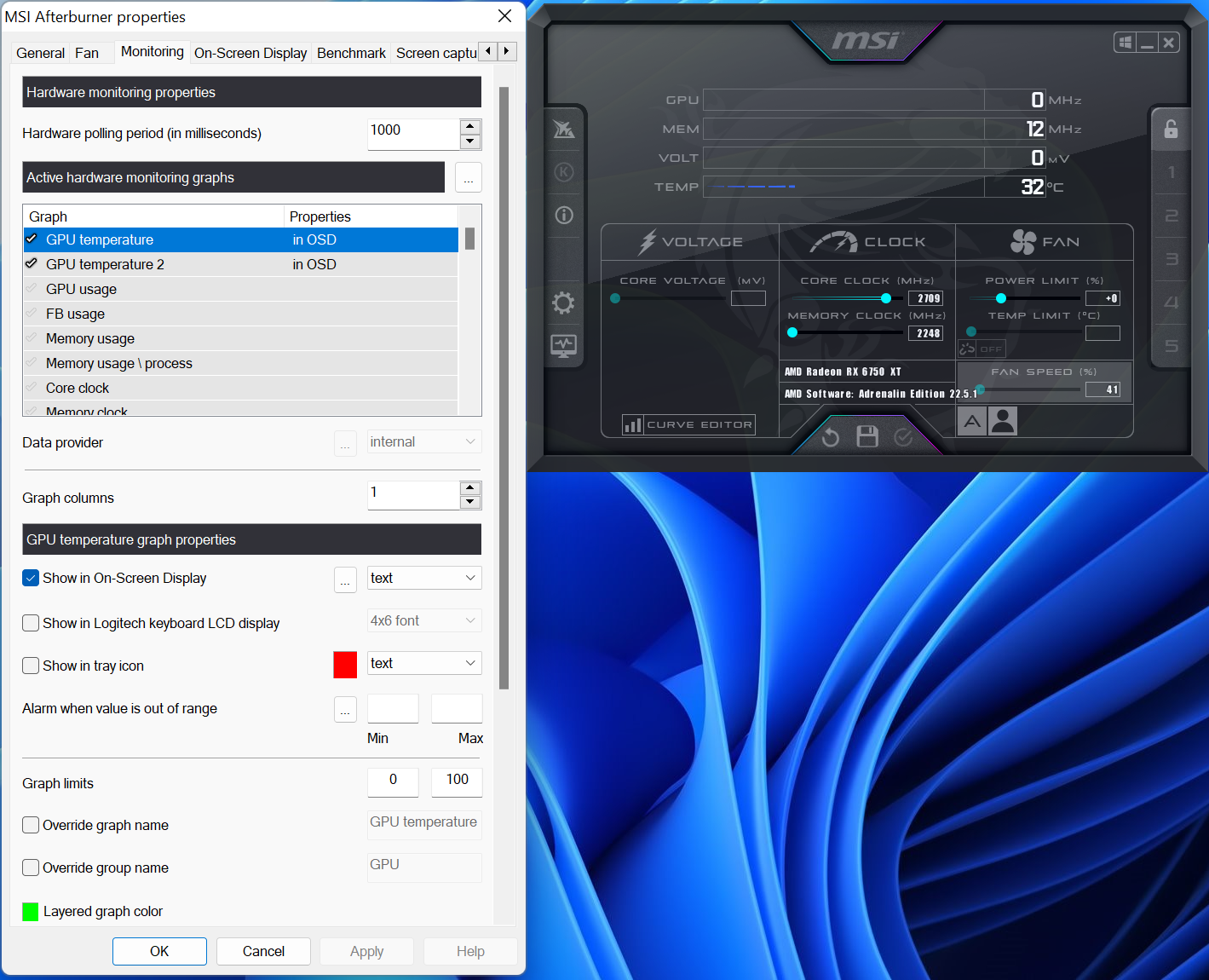Decrease Graph columns spinner
The height and width of the screenshot is (980, 1209).
[x=470, y=502]
